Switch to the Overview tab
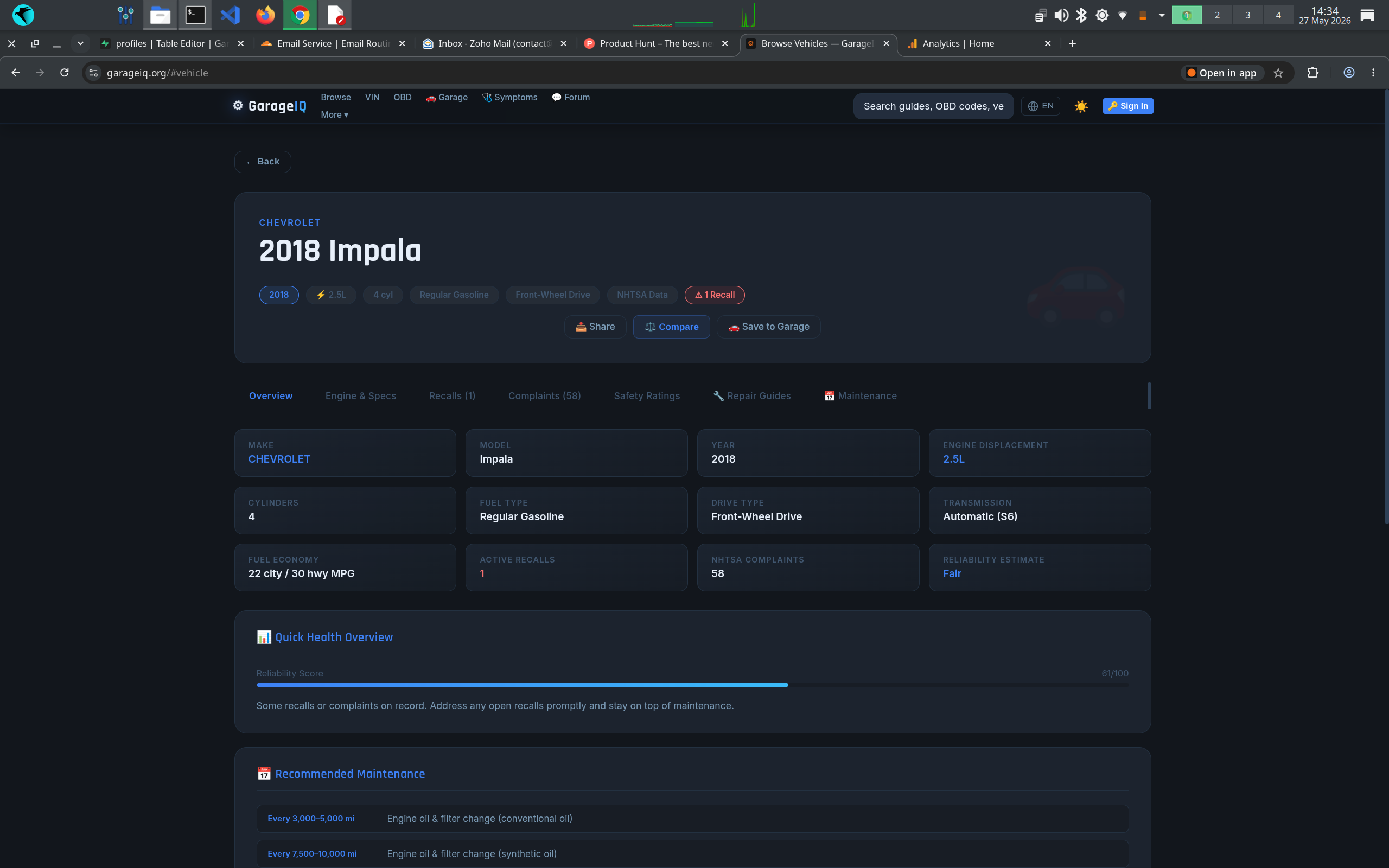Screen dimensions: 1389x868 pyautogui.click(x=271, y=396)
